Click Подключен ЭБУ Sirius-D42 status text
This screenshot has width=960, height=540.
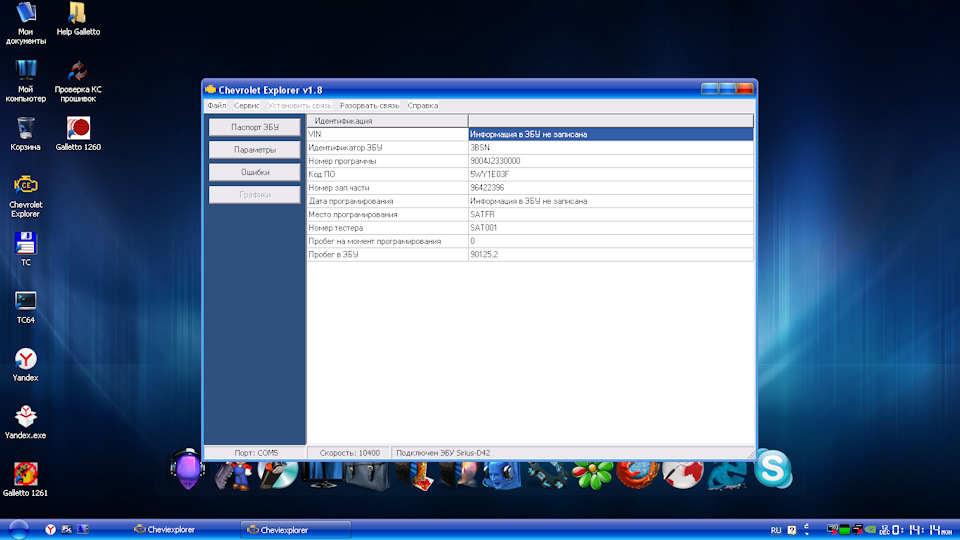pos(443,453)
